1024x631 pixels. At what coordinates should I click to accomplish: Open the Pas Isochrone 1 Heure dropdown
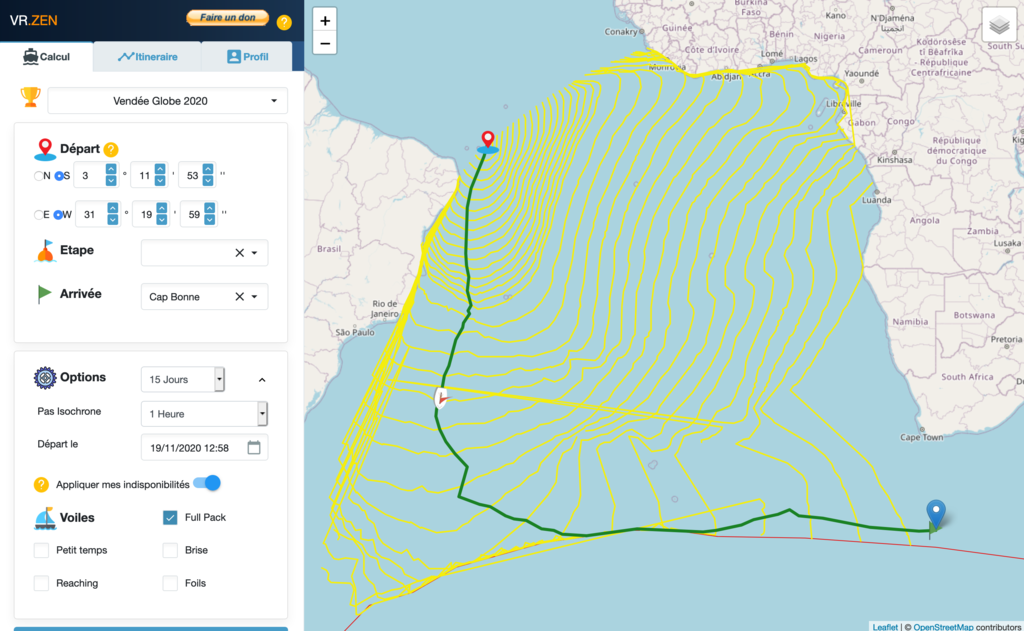pyautogui.click(x=204, y=413)
